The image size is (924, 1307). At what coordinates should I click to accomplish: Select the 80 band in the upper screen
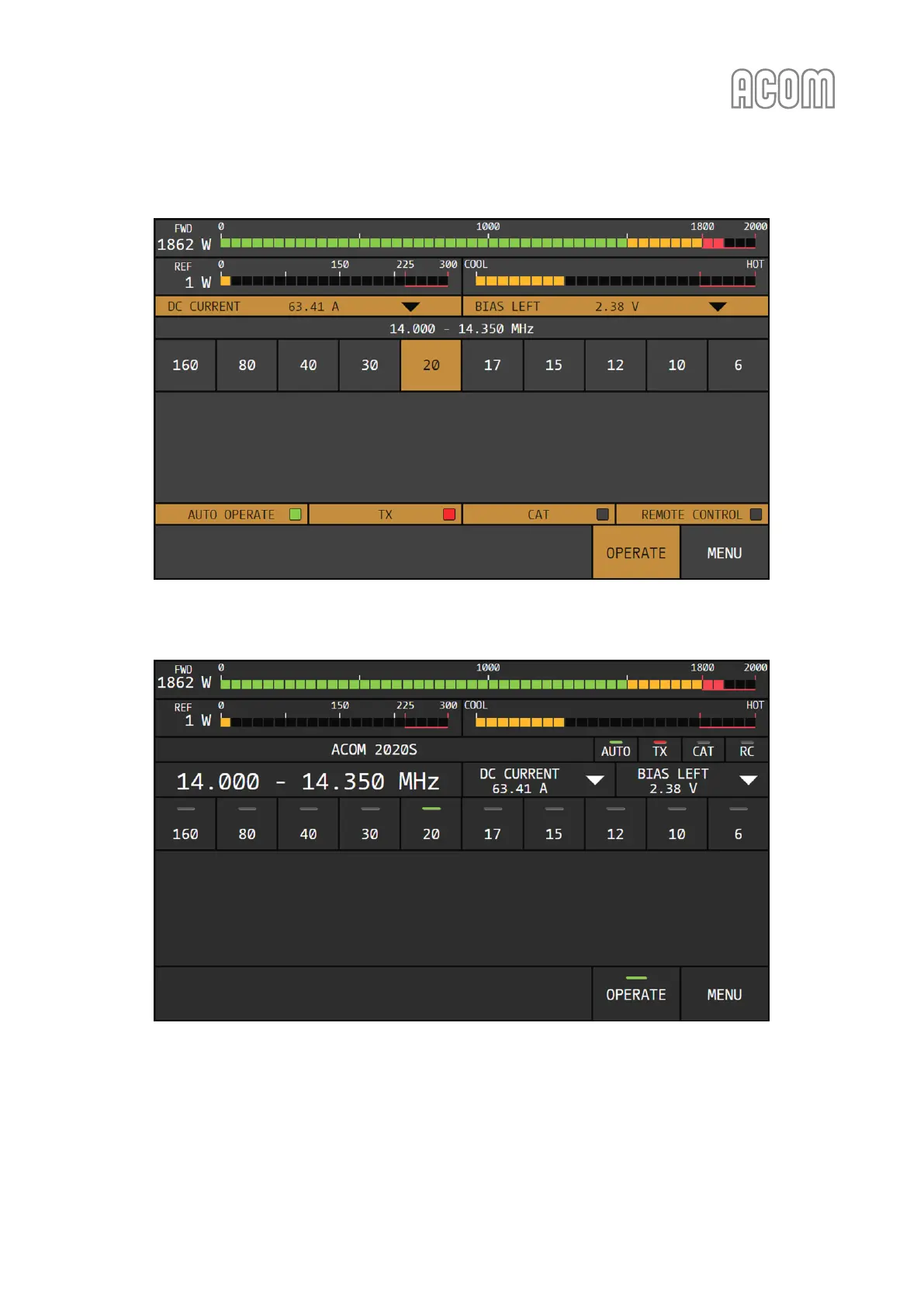pos(247,365)
